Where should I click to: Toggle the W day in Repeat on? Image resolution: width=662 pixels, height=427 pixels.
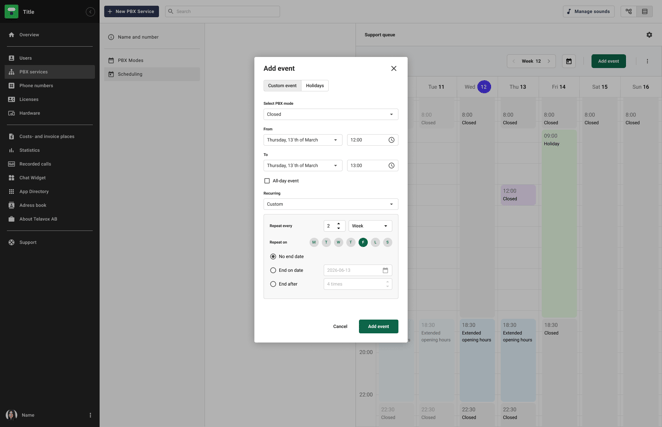[x=338, y=242]
